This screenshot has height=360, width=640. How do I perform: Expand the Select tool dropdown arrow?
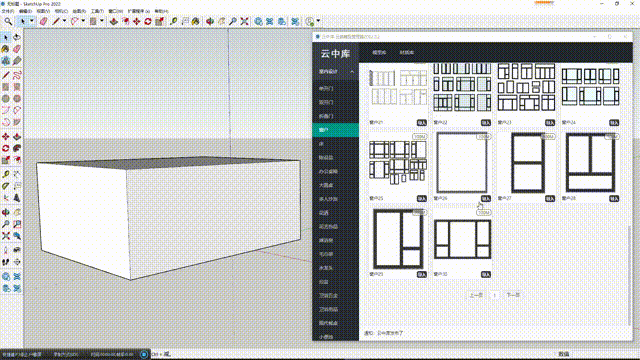(31, 21)
